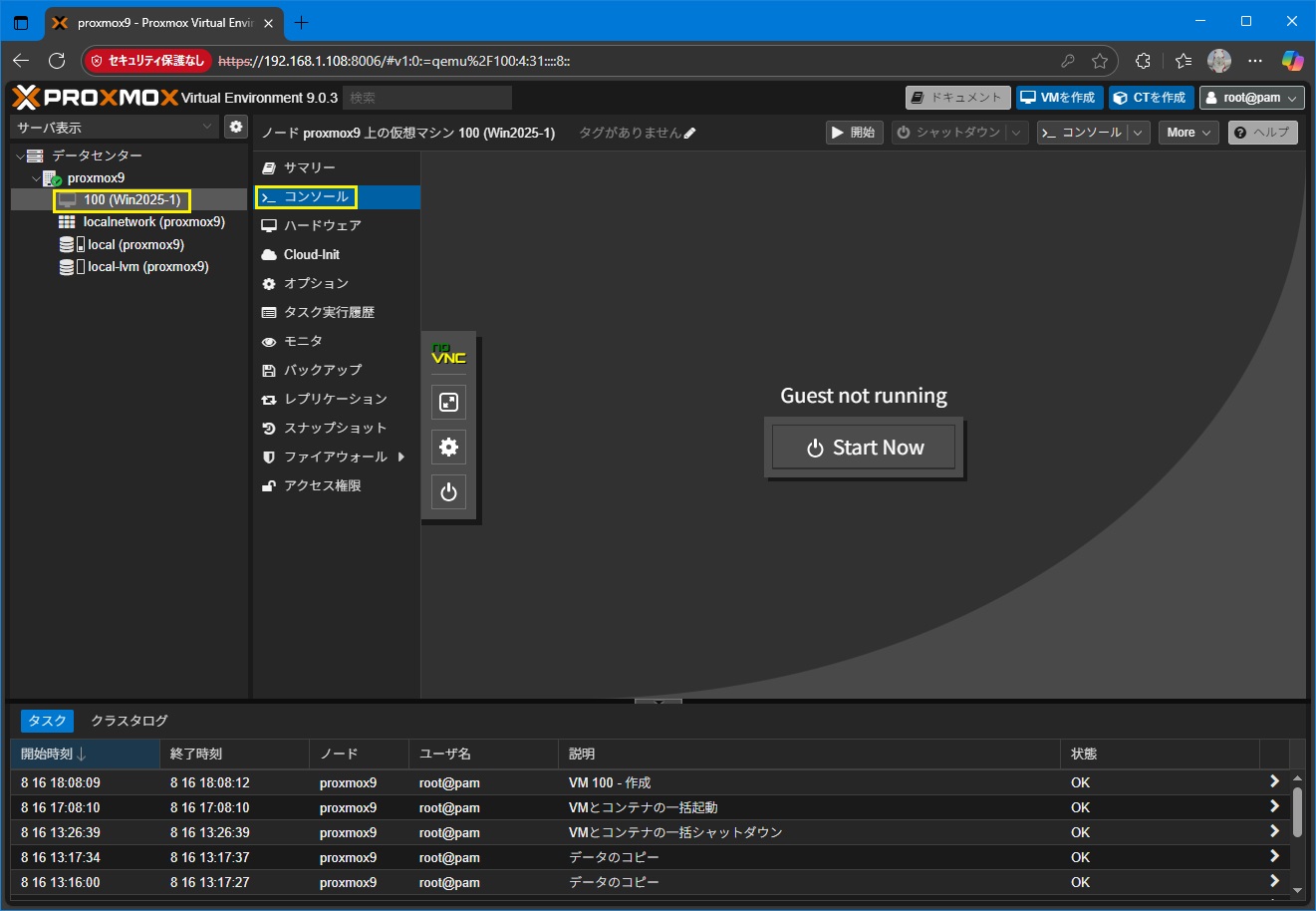Open browser extensions icon
Screen dimensions: 1316x911
pyautogui.click(x=1143, y=61)
